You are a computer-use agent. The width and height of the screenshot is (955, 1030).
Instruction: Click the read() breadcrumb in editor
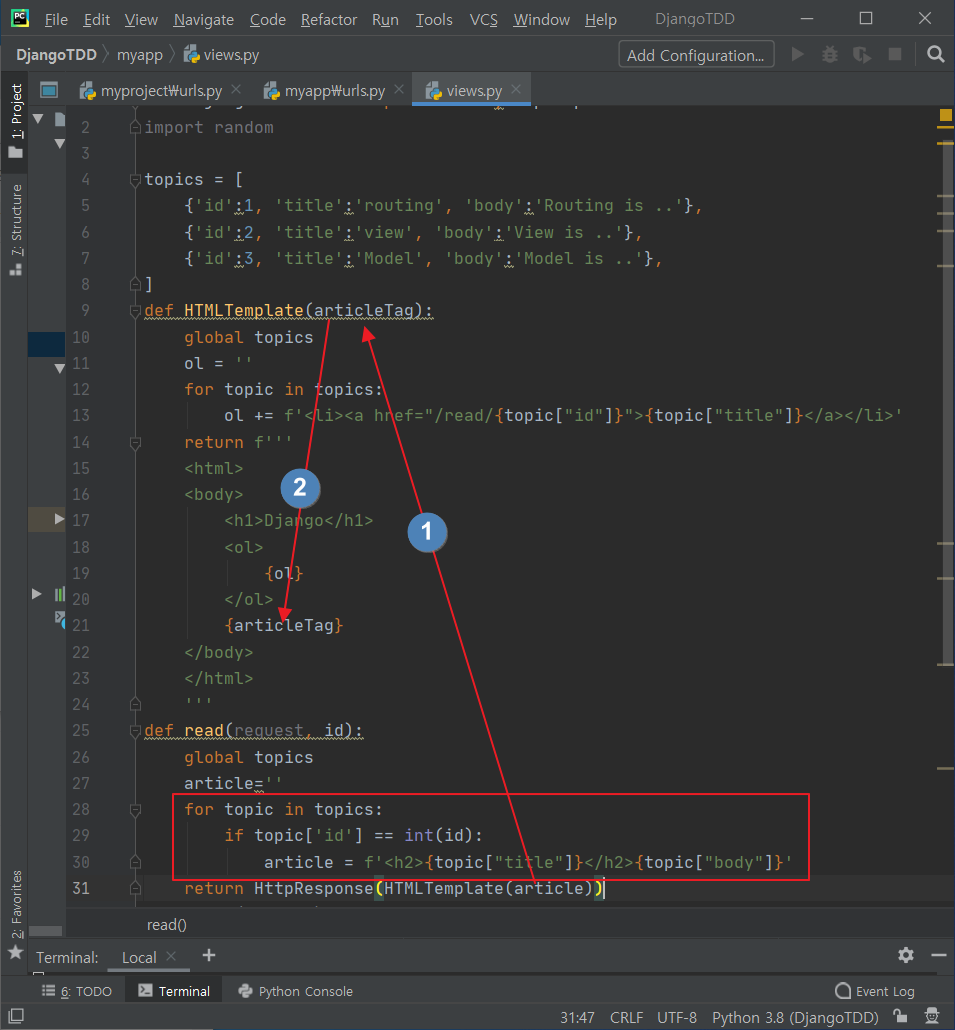pyautogui.click(x=167, y=925)
